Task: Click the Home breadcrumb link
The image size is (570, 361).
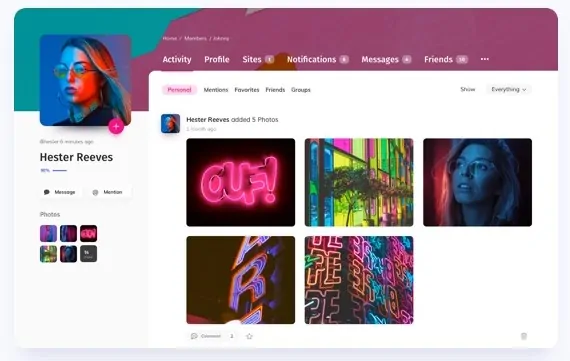Action: coord(170,38)
